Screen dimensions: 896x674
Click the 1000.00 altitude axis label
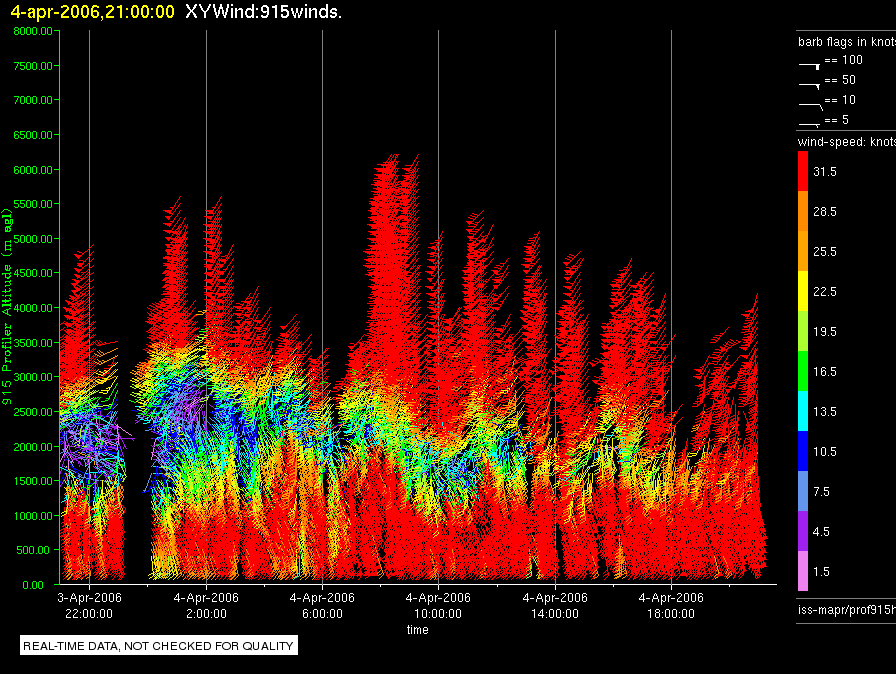pyautogui.click(x=33, y=516)
